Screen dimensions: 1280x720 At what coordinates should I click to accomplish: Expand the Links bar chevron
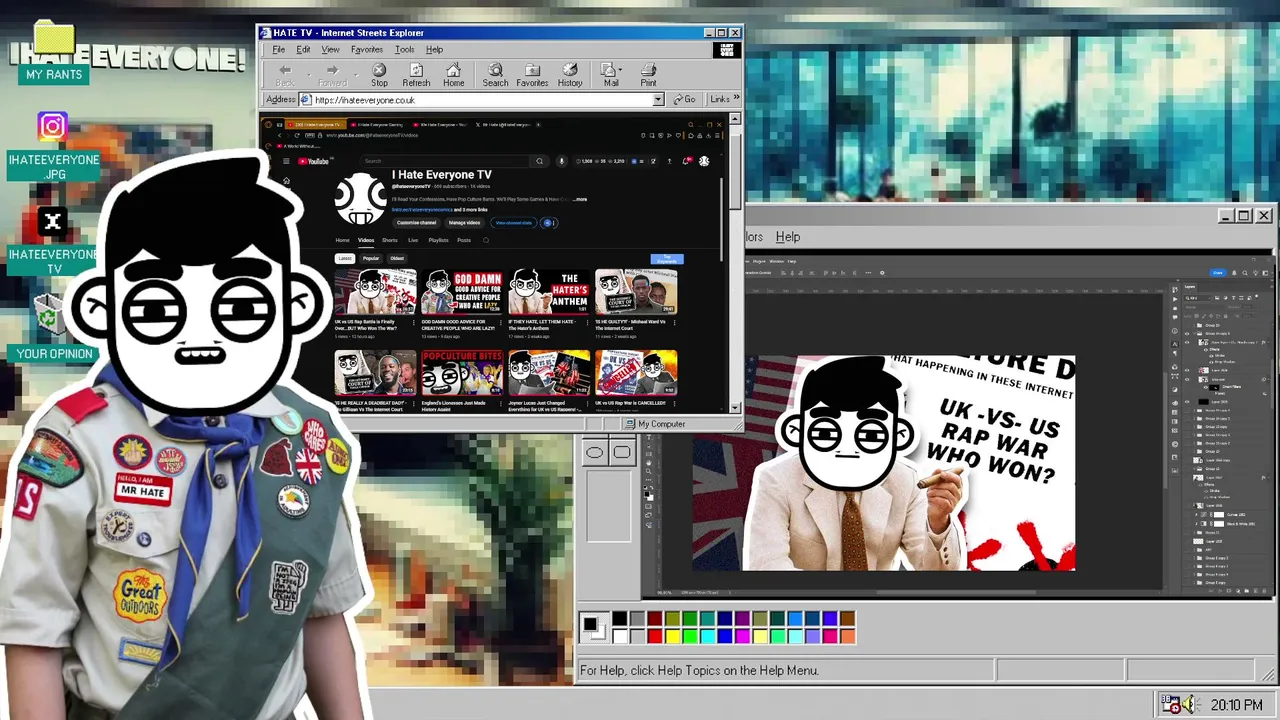[x=737, y=99]
